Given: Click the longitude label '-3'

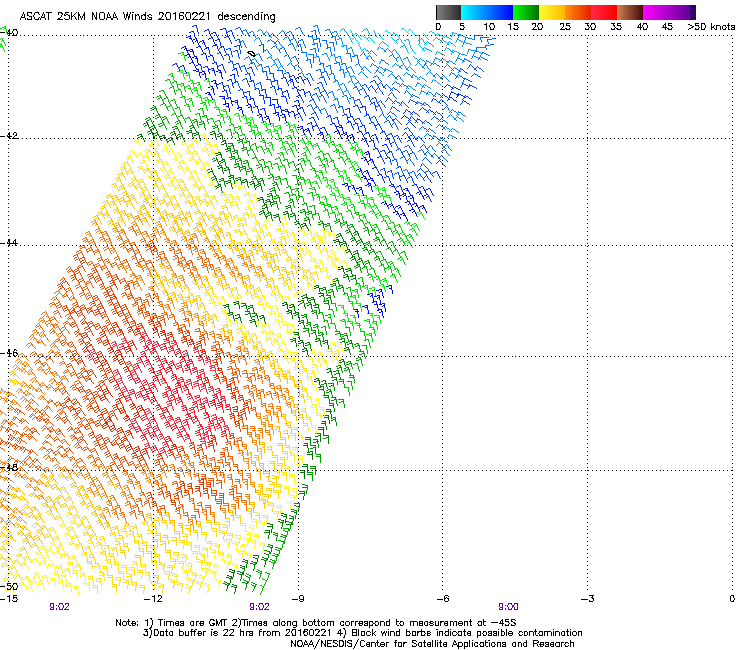Looking at the screenshot, I should 587,599.
